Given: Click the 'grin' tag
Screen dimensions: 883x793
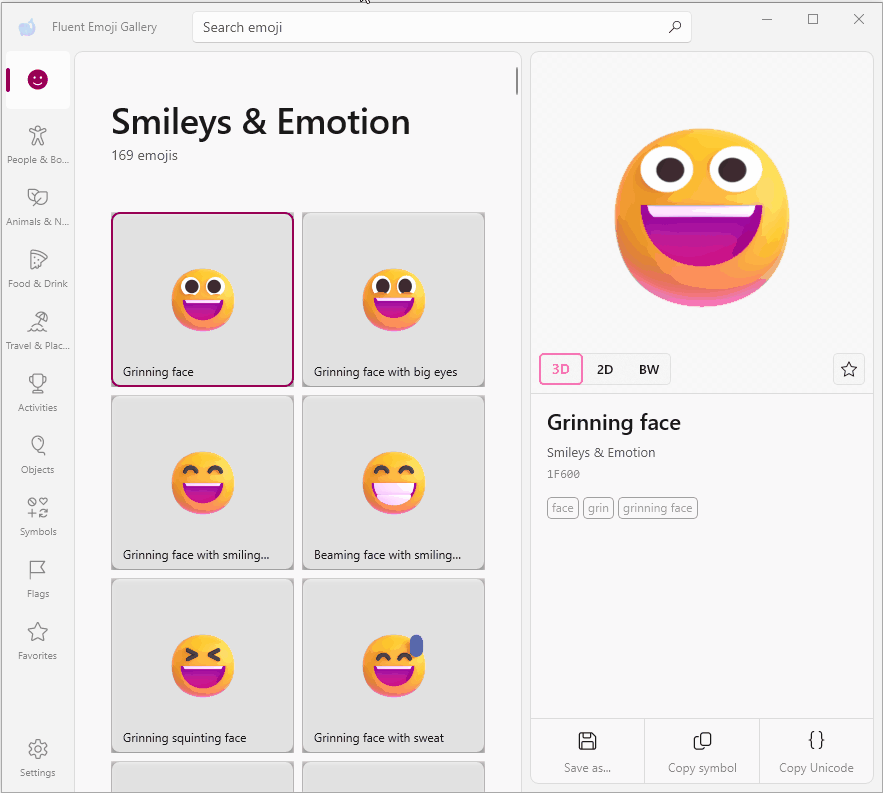Looking at the screenshot, I should [x=598, y=508].
